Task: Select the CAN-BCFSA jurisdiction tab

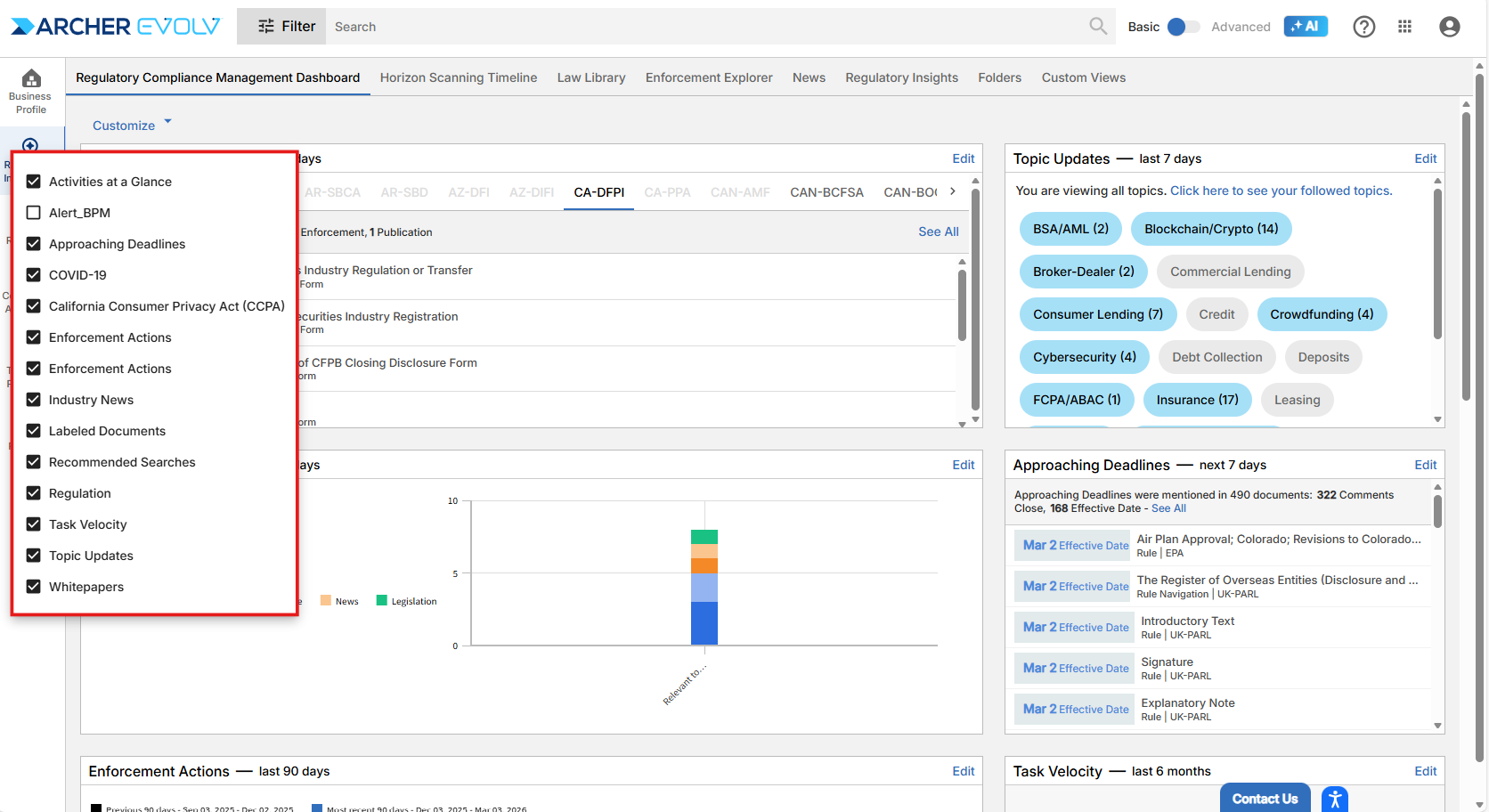Action: point(826,192)
